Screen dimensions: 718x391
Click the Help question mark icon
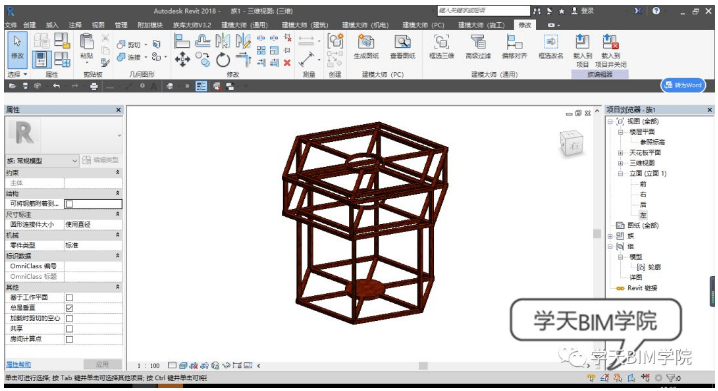pos(656,11)
